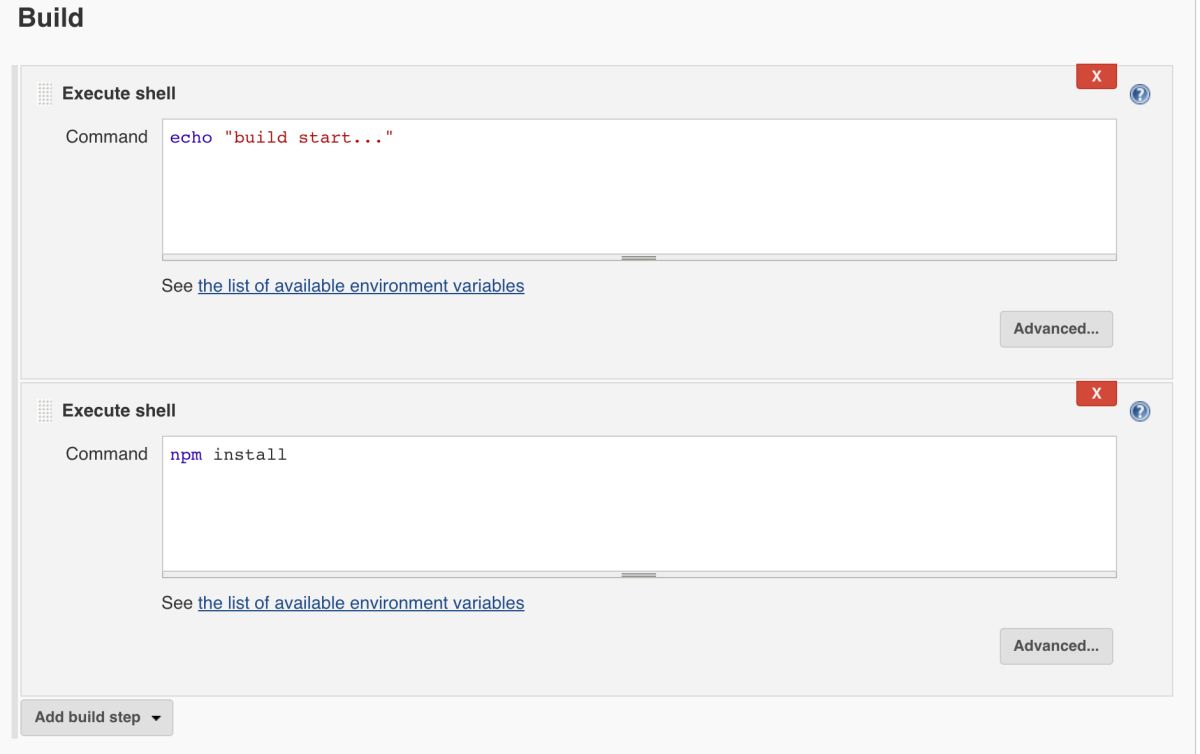Click the Build section heading

pos(51,18)
